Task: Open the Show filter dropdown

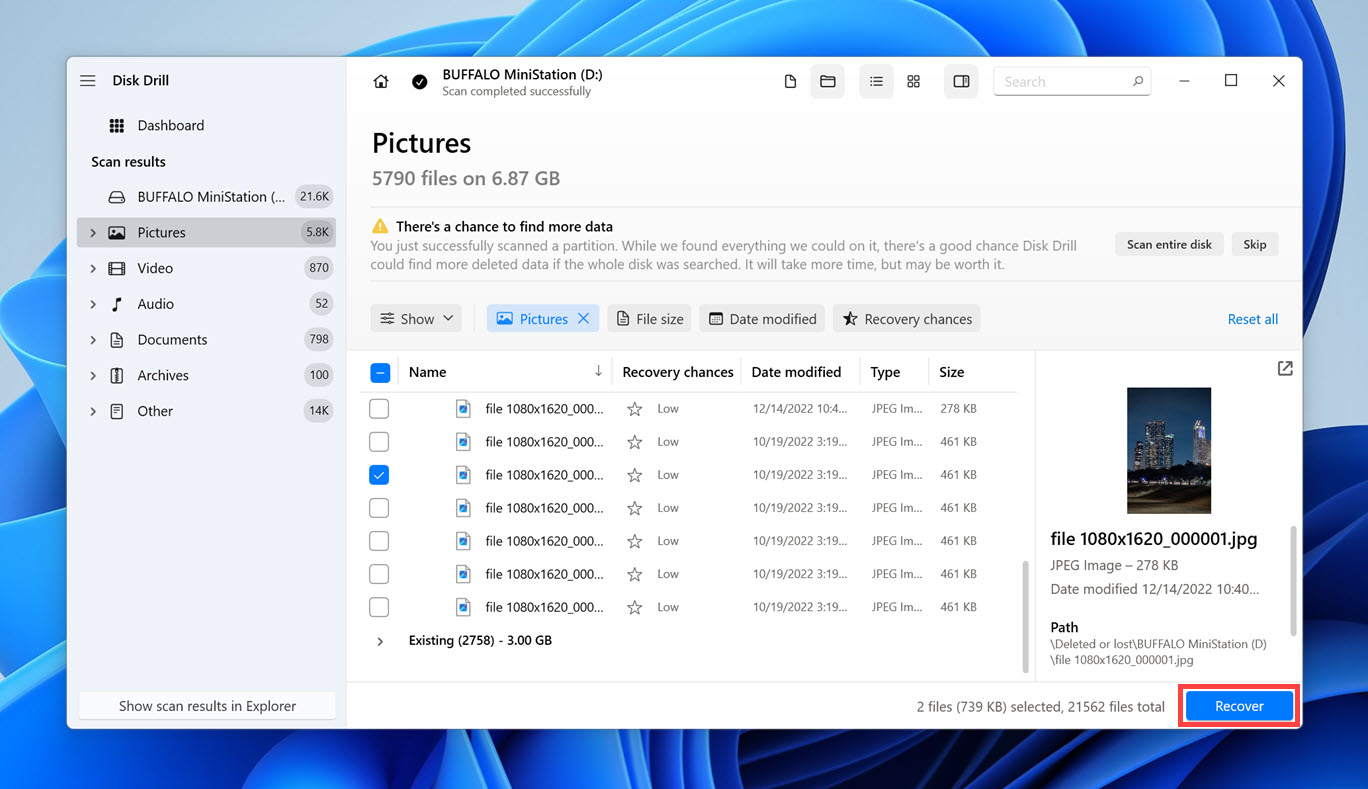Action: 416,319
